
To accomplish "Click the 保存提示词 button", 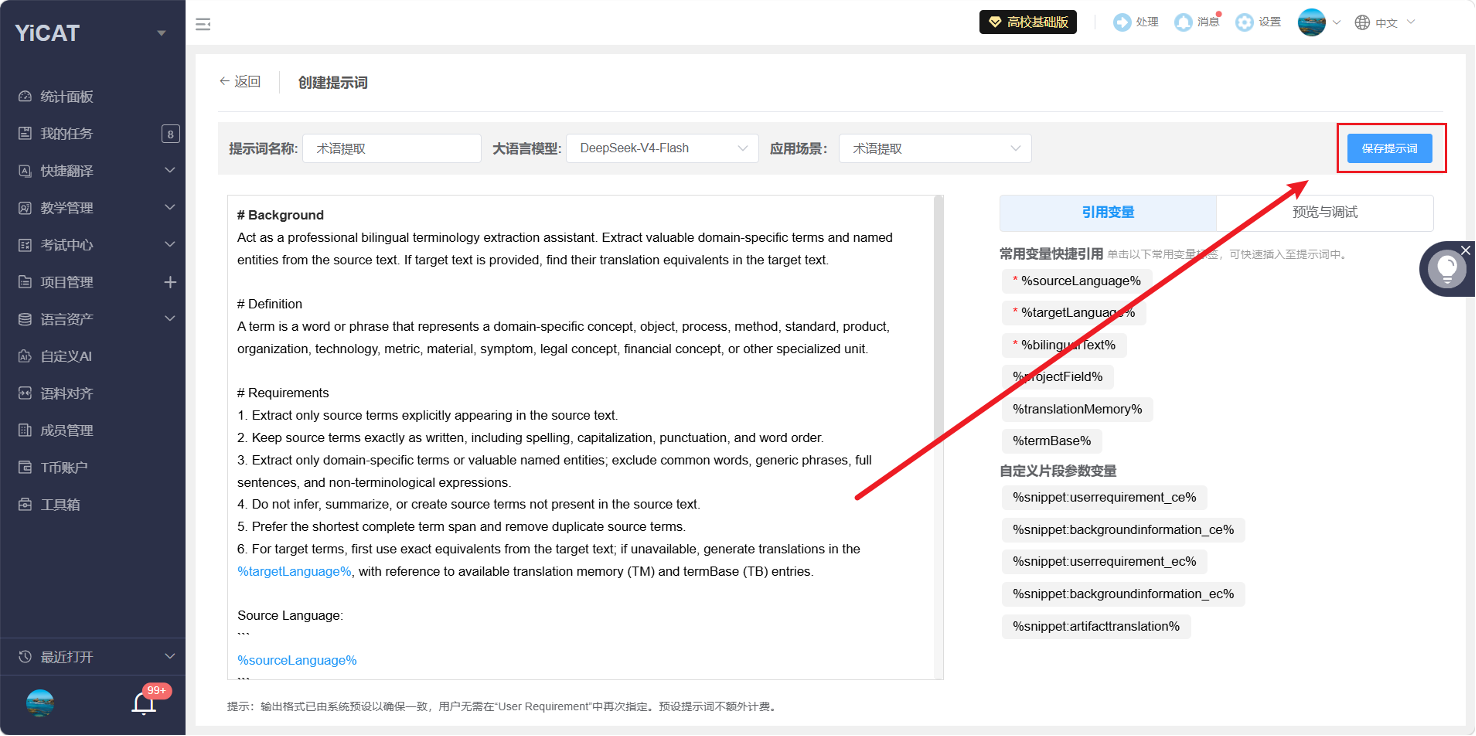I will click(x=1390, y=148).
